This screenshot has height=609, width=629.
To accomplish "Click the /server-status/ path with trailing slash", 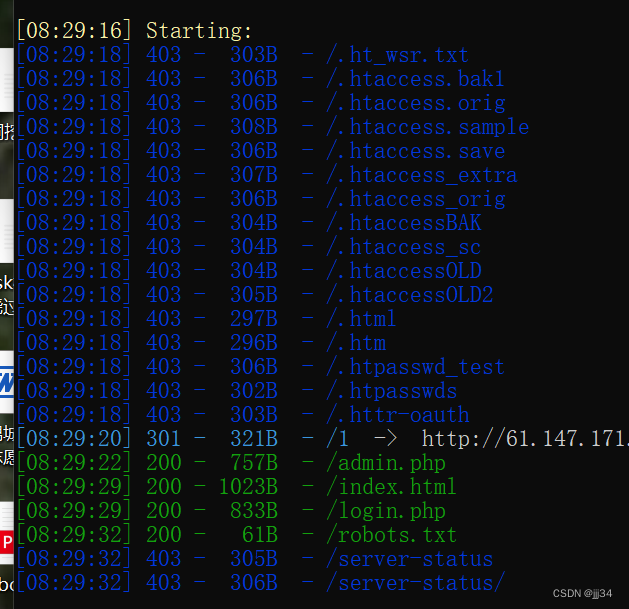I will 415,583.
